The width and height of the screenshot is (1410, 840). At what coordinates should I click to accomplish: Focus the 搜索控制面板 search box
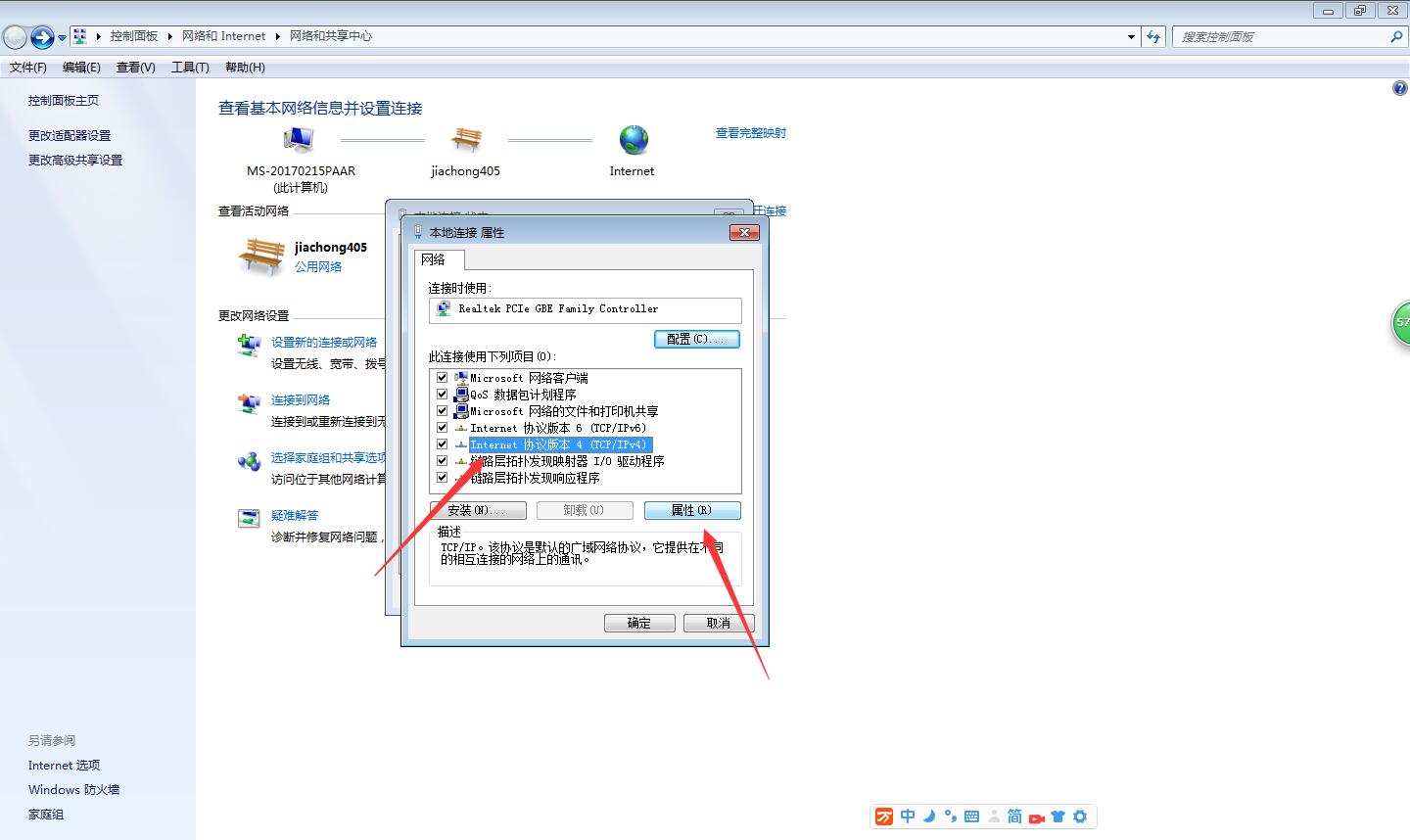[x=1281, y=37]
